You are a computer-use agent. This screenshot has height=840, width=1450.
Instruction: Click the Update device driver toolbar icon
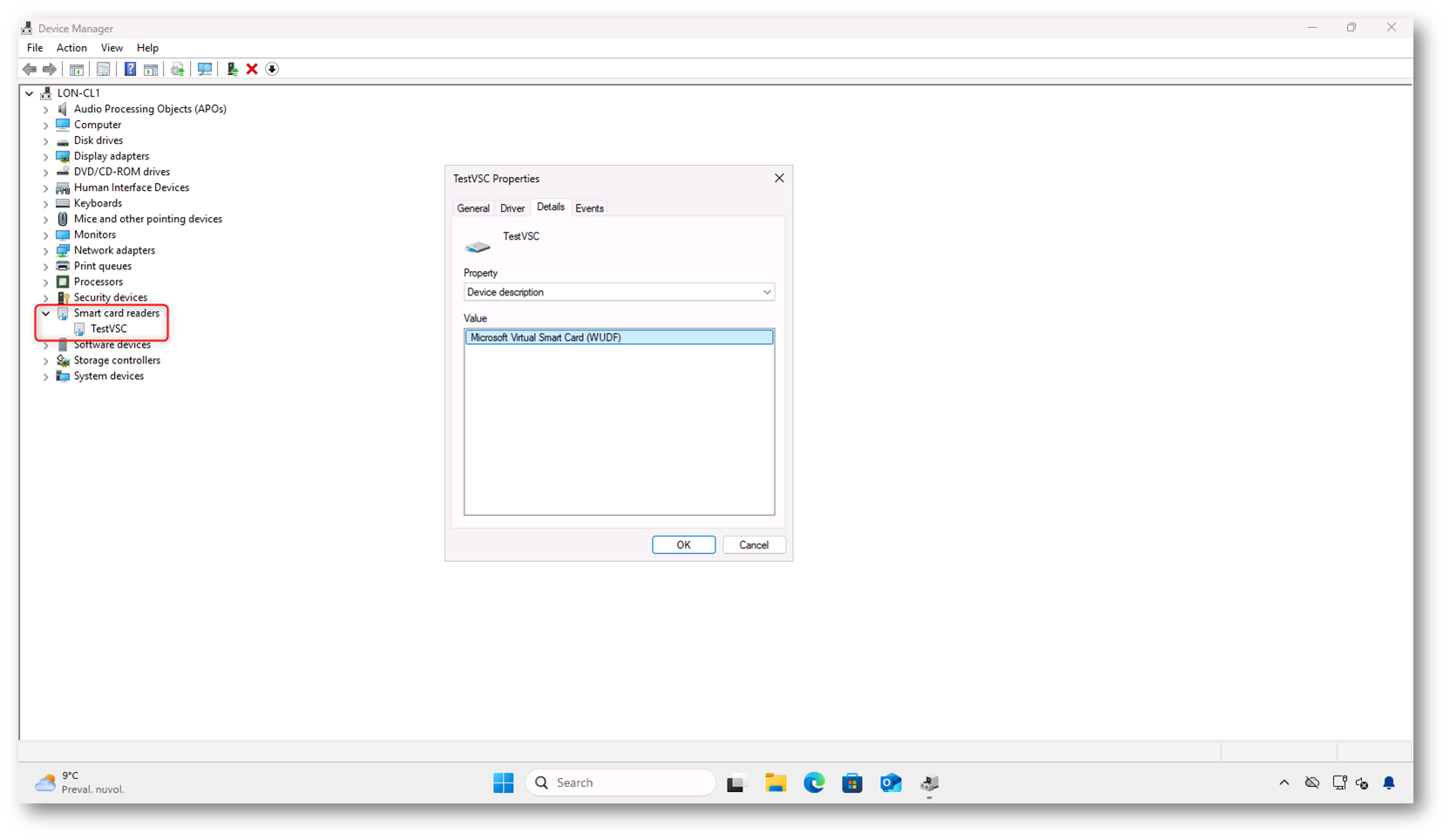click(x=232, y=70)
